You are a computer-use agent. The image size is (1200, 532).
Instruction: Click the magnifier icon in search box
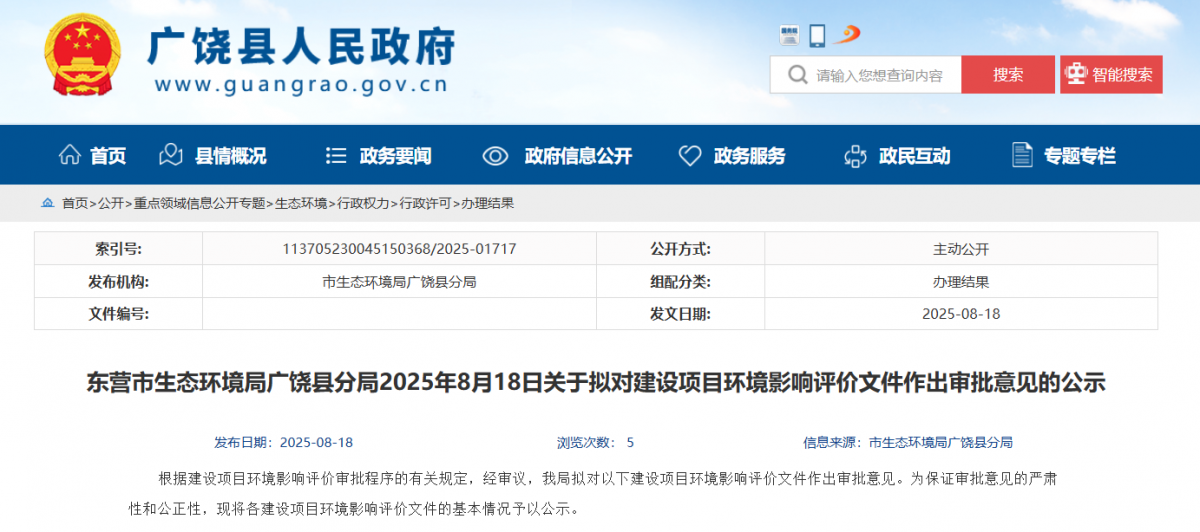tap(797, 75)
